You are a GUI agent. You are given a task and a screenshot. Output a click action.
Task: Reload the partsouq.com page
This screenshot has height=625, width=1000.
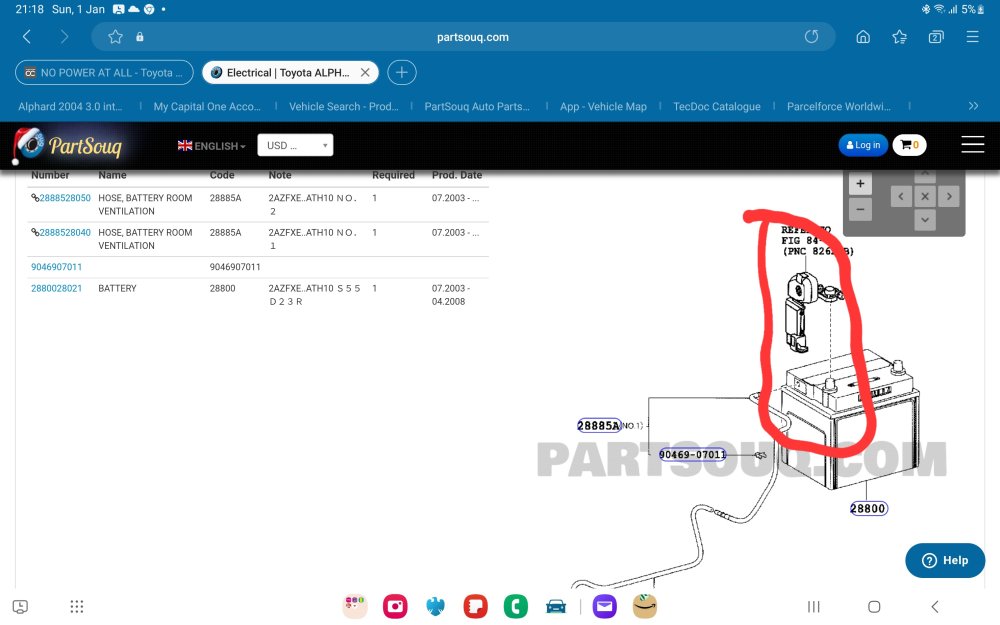click(811, 36)
